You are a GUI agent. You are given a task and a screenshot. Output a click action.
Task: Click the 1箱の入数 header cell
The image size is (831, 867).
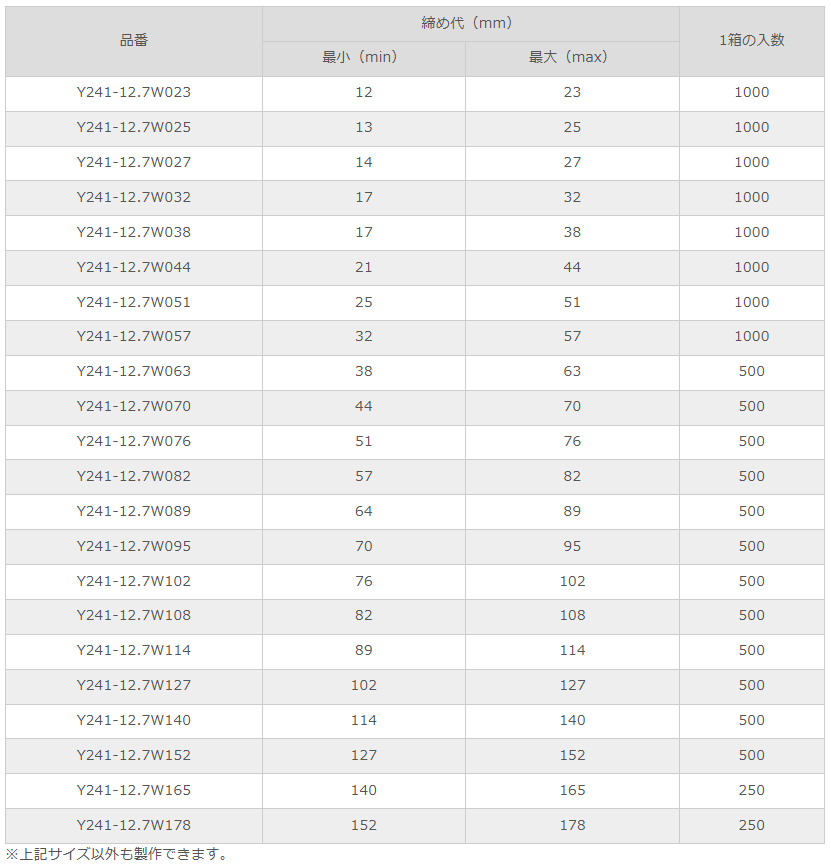tap(752, 40)
